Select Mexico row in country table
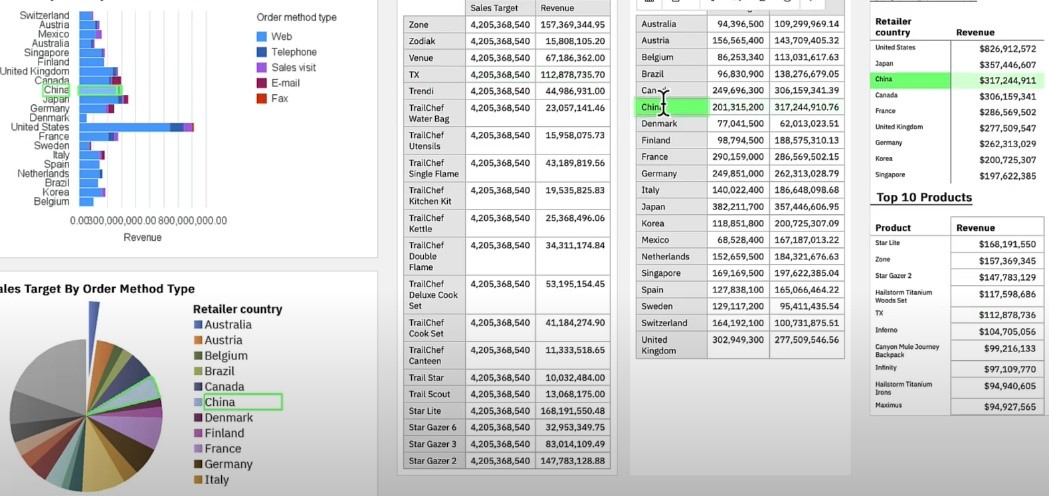Image resolution: width=1049 pixels, height=496 pixels. click(740, 240)
